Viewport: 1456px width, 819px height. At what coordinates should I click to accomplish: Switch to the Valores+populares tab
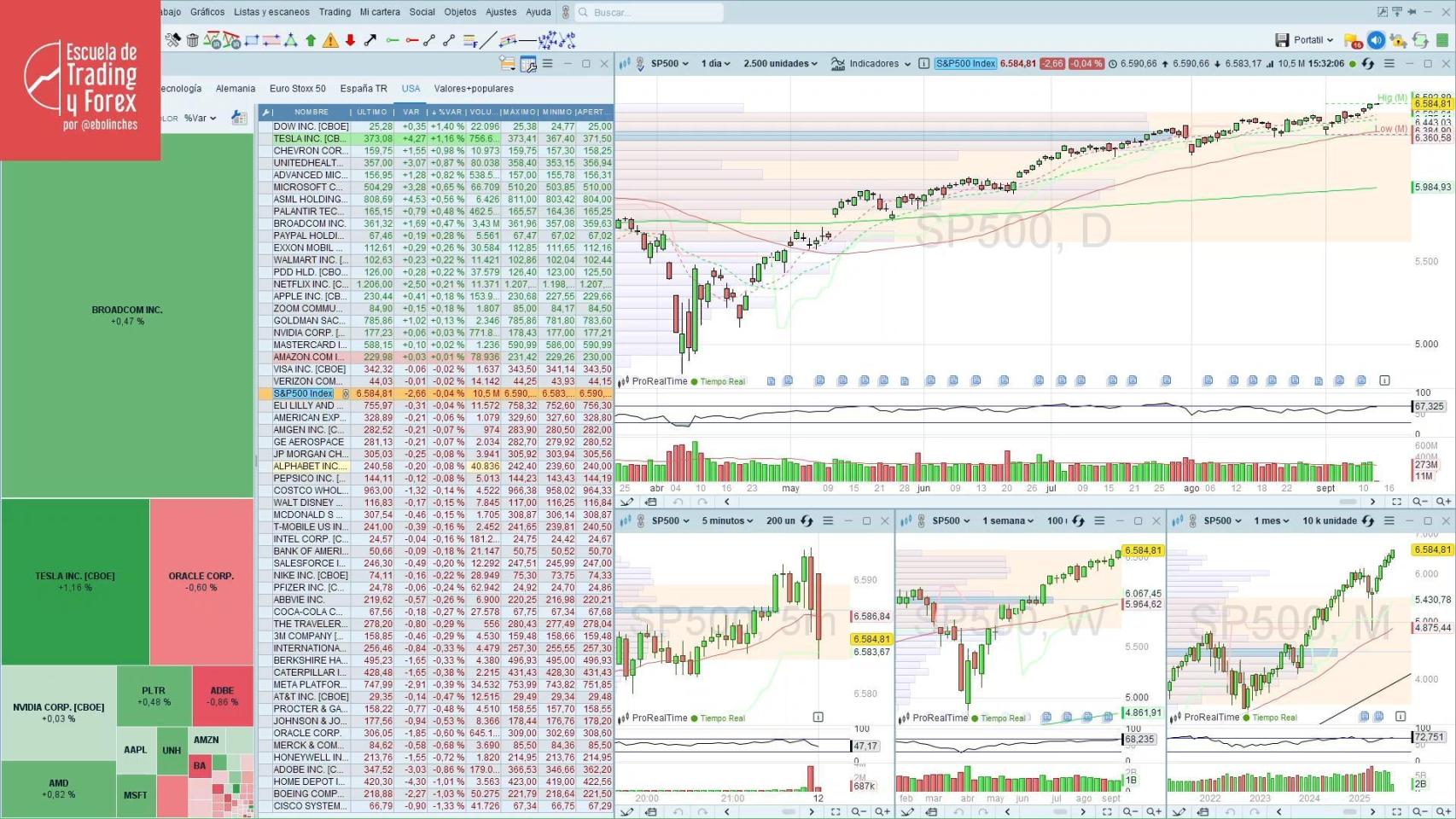click(474, 89)
